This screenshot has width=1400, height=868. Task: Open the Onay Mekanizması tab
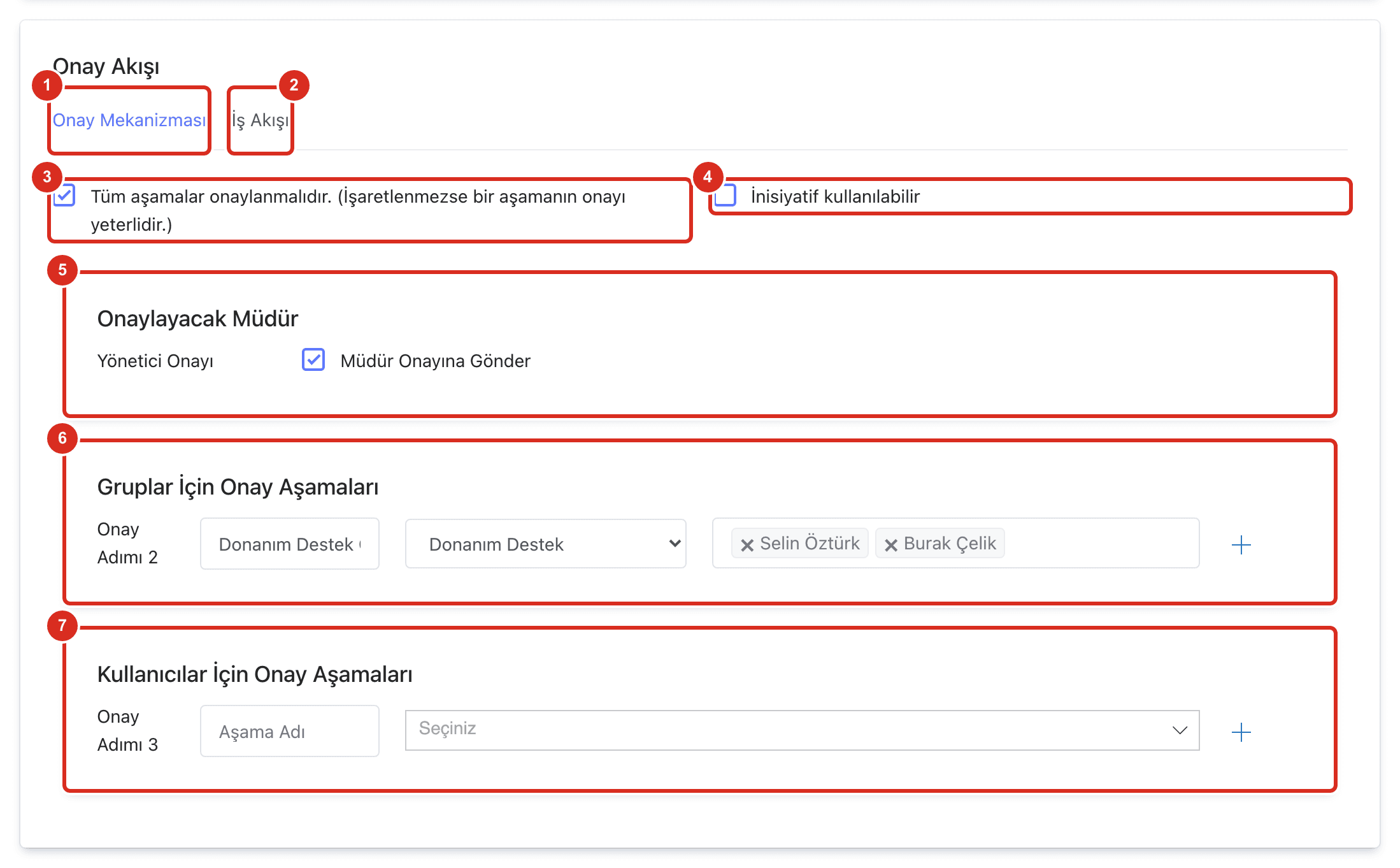(x=129, y=120)
